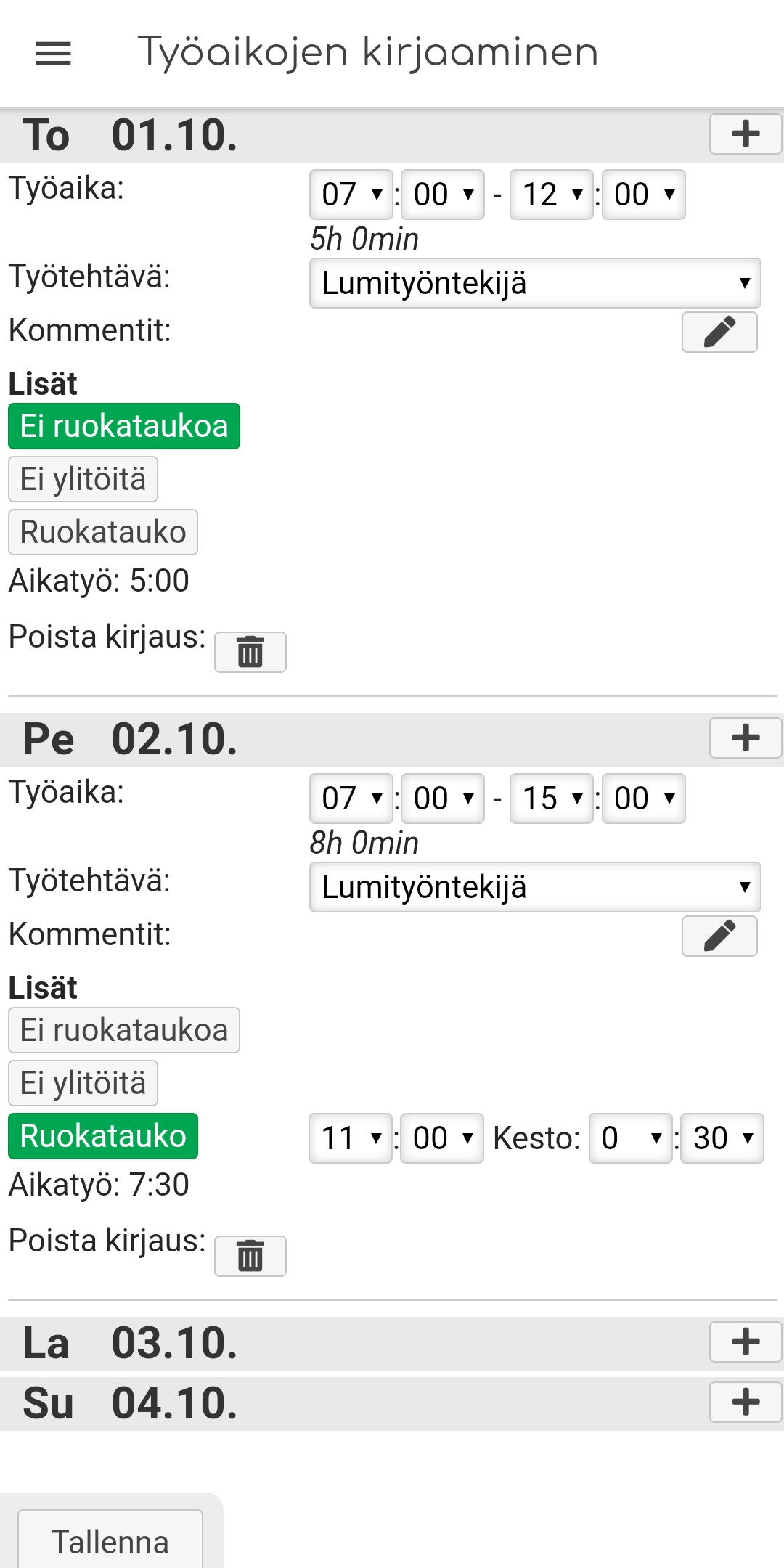Edit comments pencil for Thursday entry
Screen dimensions: 784x1568
(719, 332)
